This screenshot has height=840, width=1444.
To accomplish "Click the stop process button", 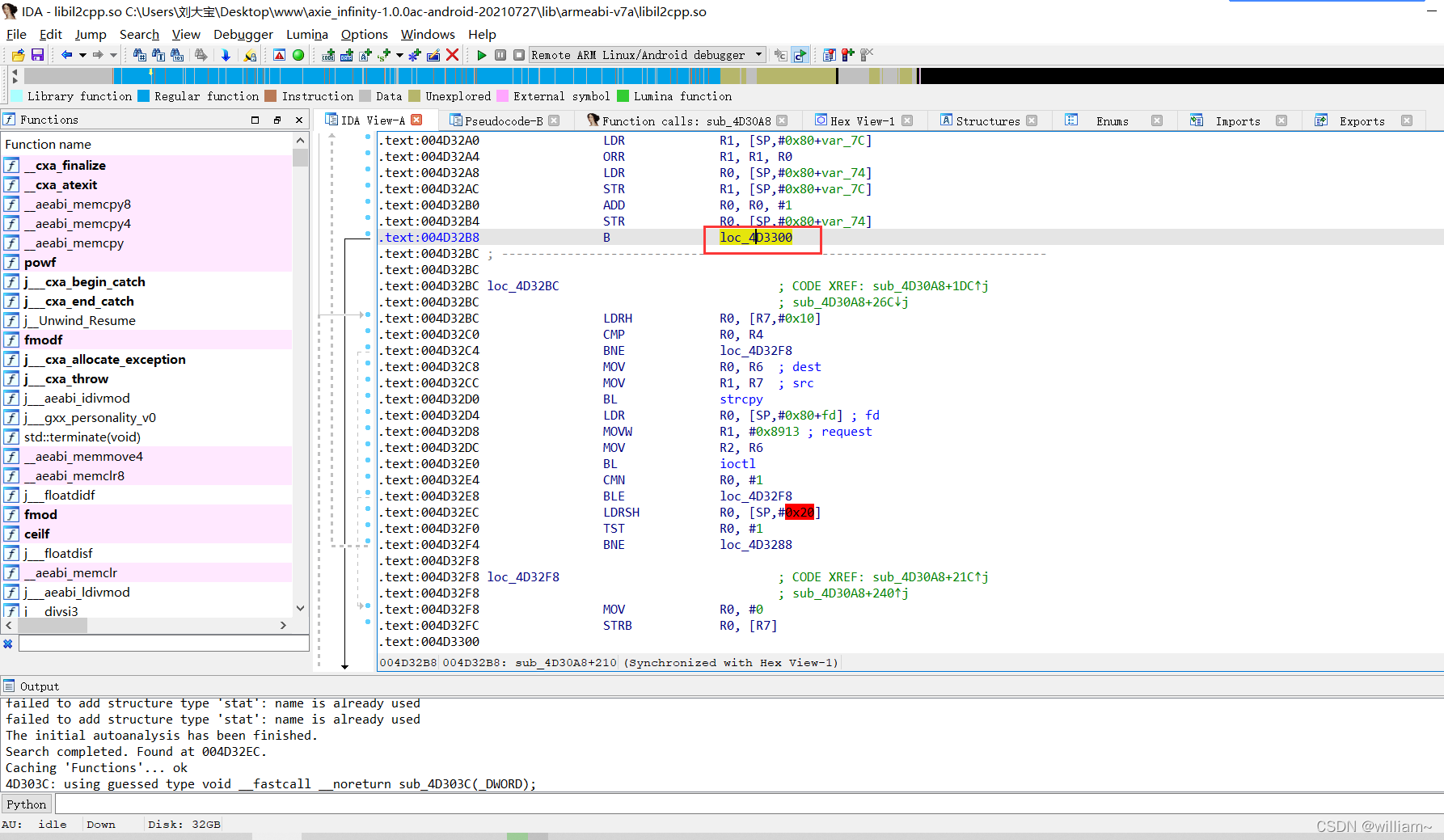I will click(519, 55).
